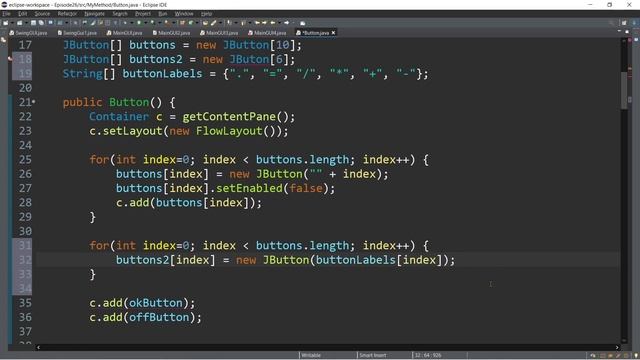Click the Open Type toolbar icon

(205, 23)
